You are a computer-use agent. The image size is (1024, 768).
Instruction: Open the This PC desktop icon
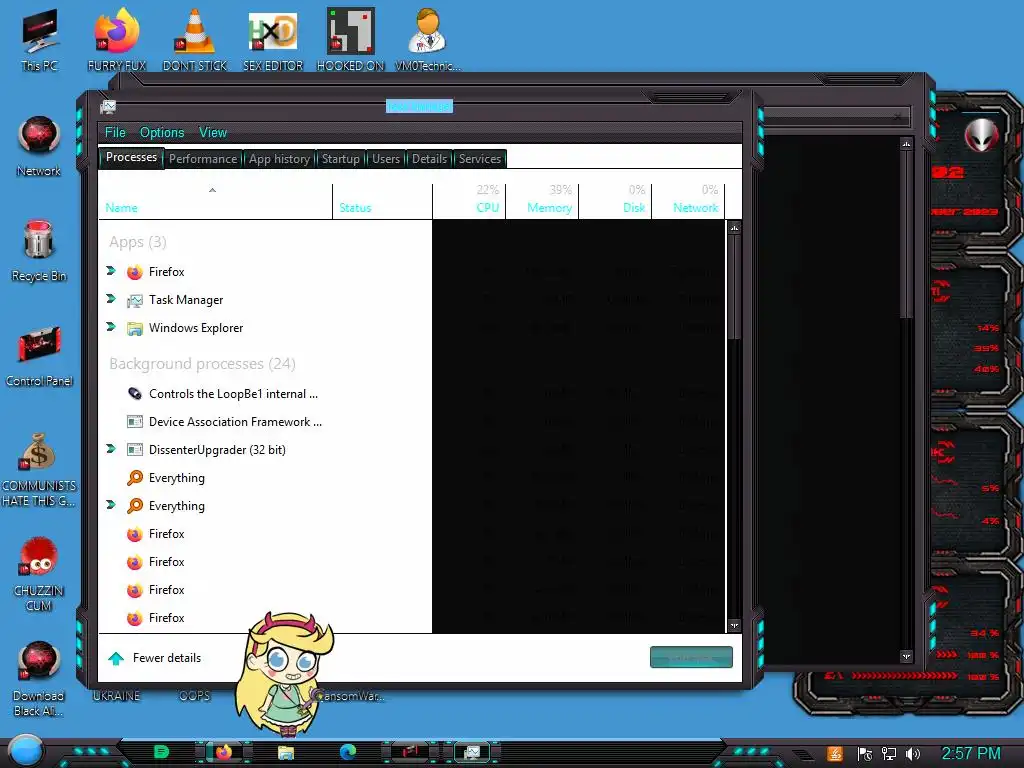coord(39,39)
